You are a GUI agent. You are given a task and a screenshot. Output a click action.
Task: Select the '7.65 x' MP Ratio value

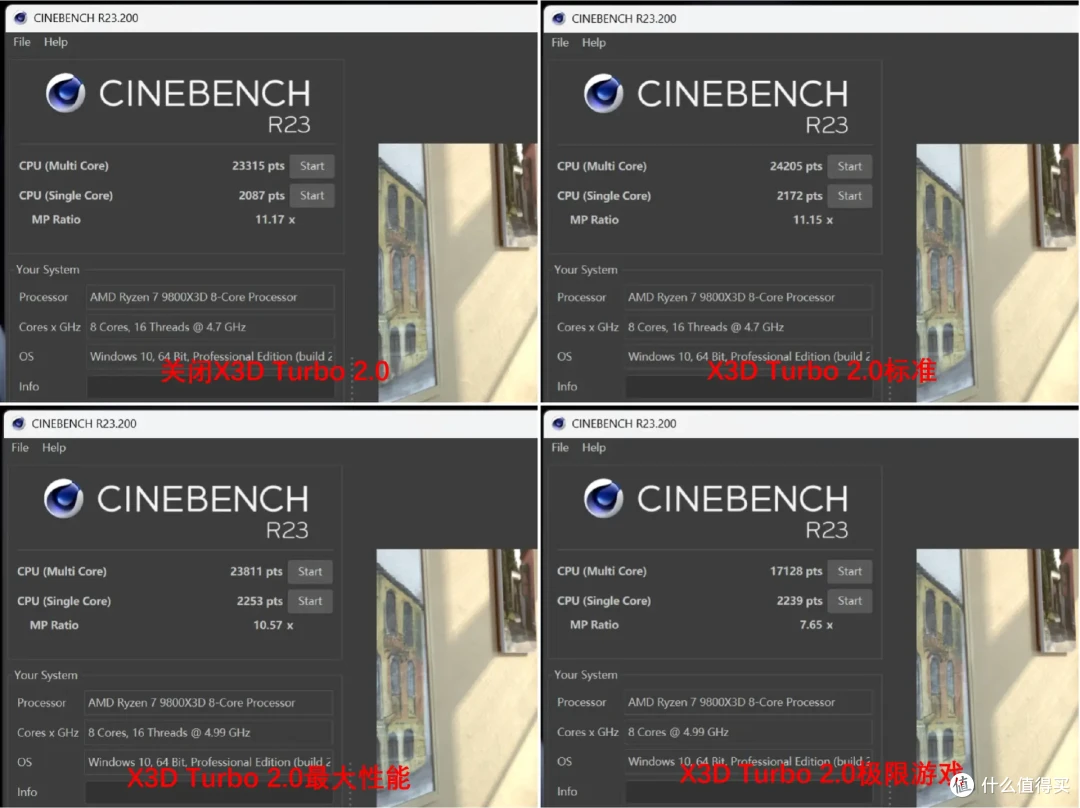[x=816, y=625]
